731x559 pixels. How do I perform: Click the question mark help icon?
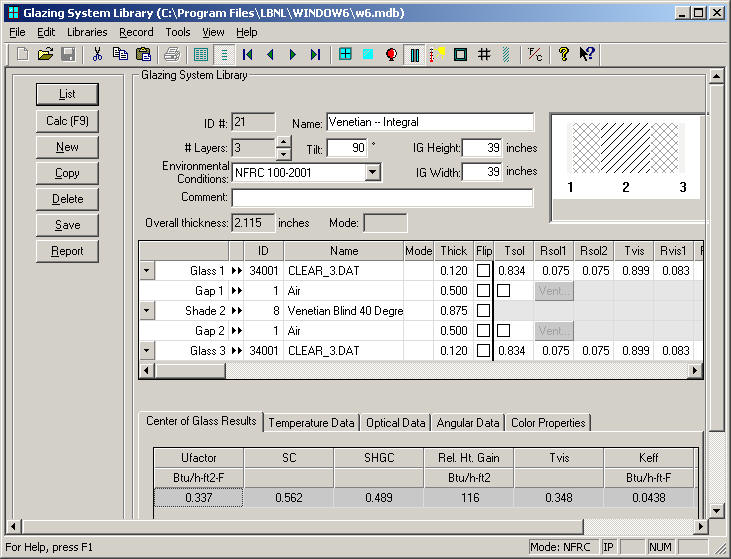click(564, 54)
